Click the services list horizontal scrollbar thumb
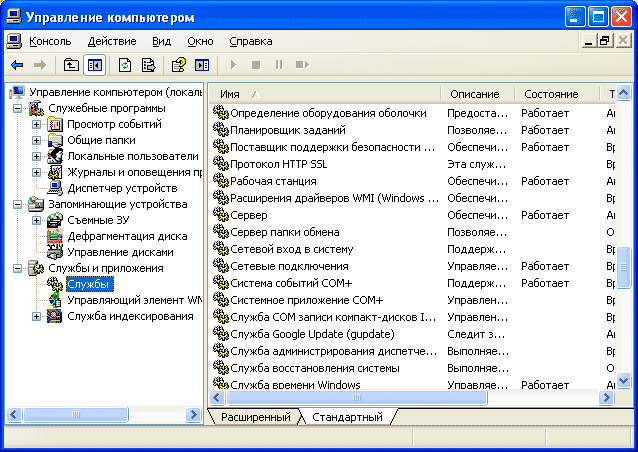638x452 pixels. pyautogui.click(x=356, y=397)
